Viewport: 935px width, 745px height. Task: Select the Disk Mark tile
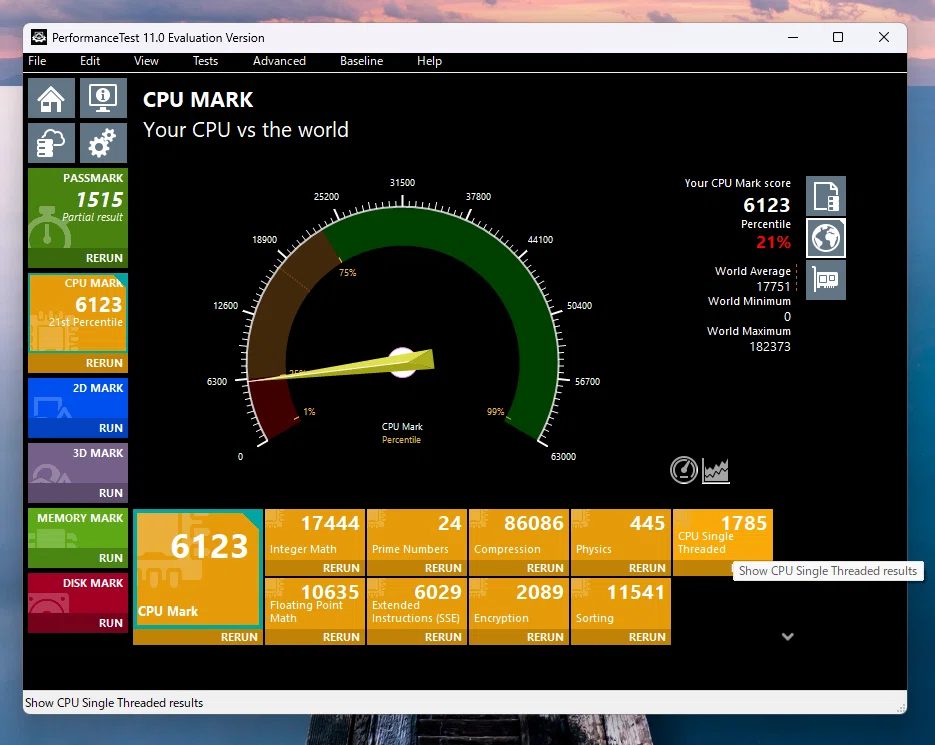coord(78,593)
